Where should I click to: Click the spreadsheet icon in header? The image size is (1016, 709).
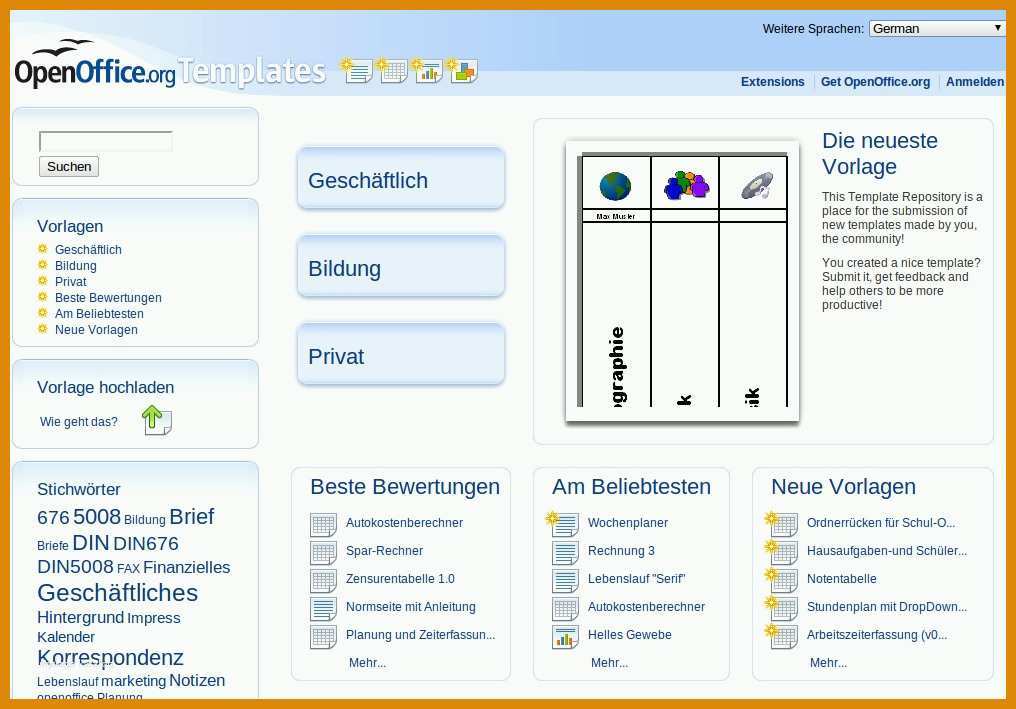[392, 71]
